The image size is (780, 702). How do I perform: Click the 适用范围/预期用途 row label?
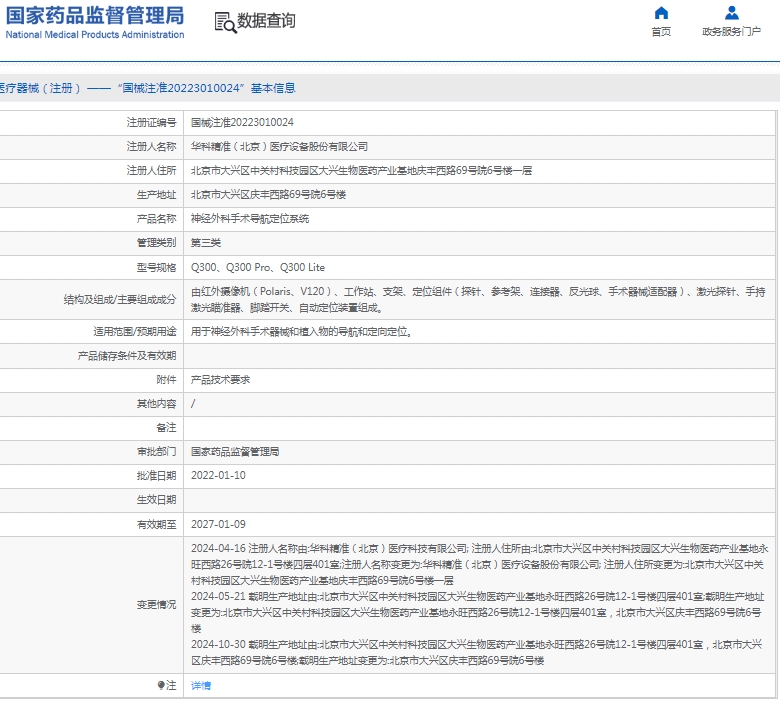[135, 331]
